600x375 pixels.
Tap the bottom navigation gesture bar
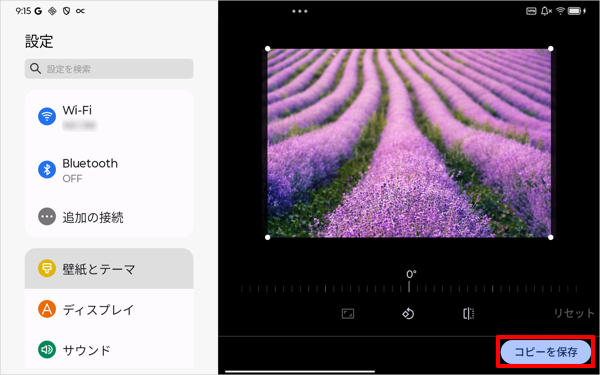300,371
